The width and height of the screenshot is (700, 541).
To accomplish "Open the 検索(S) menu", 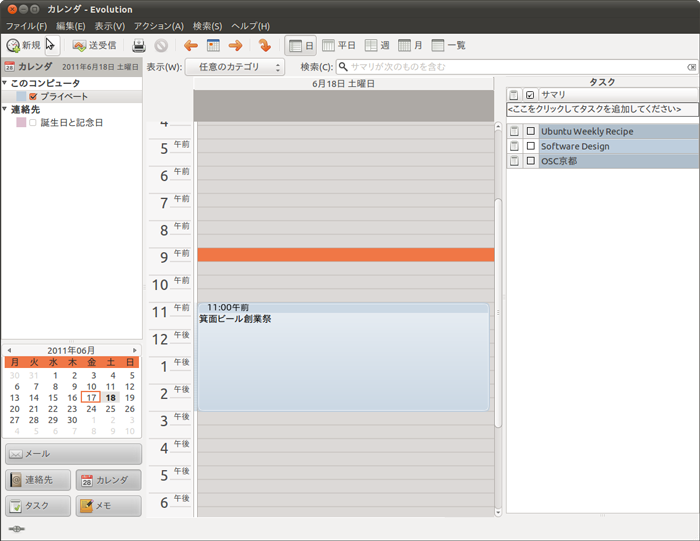I will [x=207, y=26].
